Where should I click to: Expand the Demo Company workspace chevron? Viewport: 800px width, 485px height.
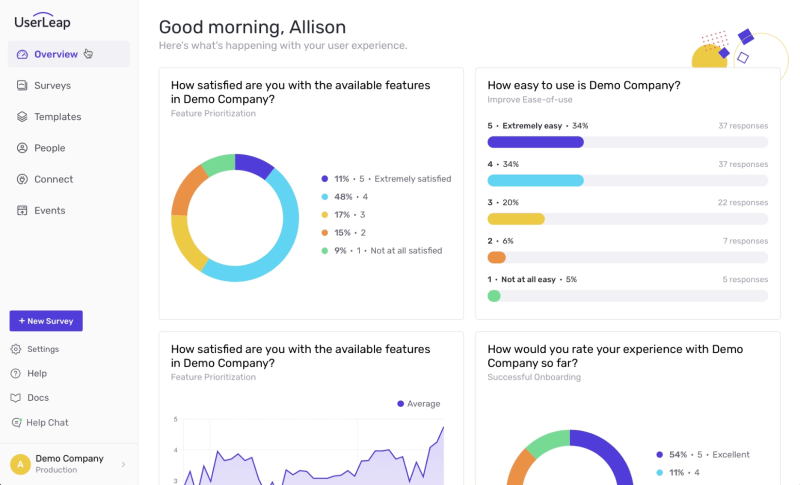123,464
